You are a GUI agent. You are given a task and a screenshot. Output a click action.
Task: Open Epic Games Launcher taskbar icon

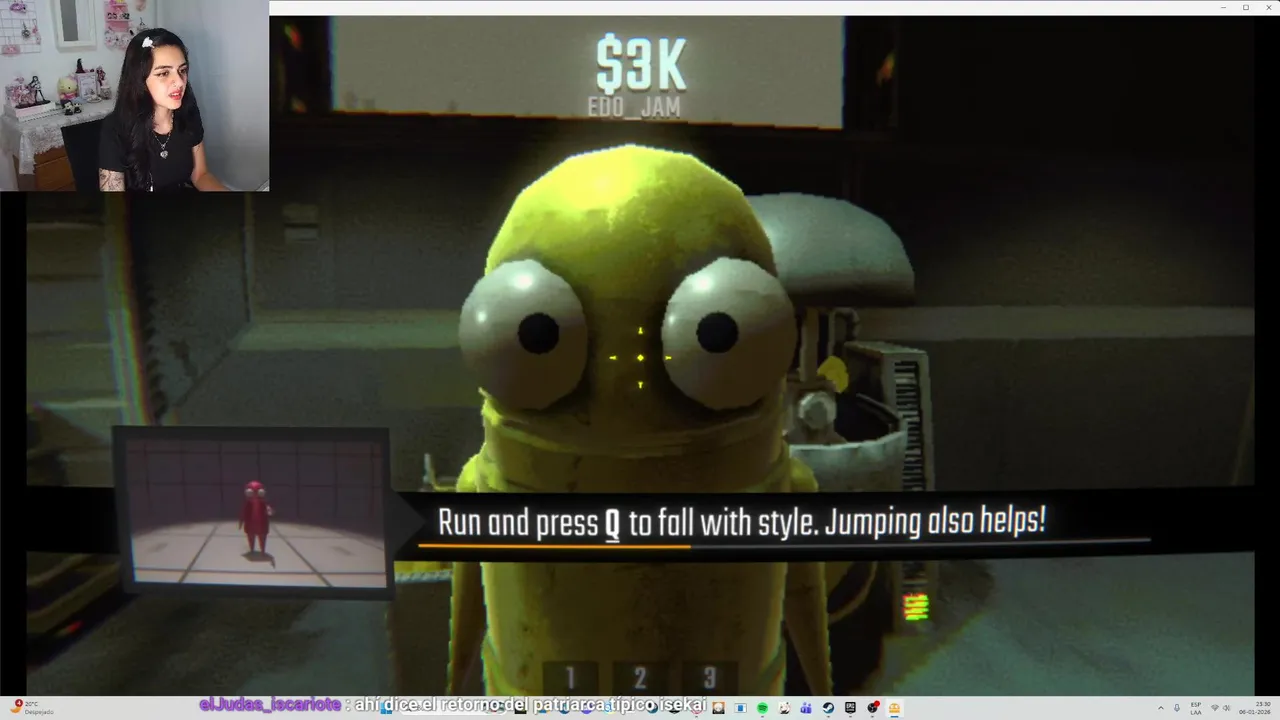[850, 708]
